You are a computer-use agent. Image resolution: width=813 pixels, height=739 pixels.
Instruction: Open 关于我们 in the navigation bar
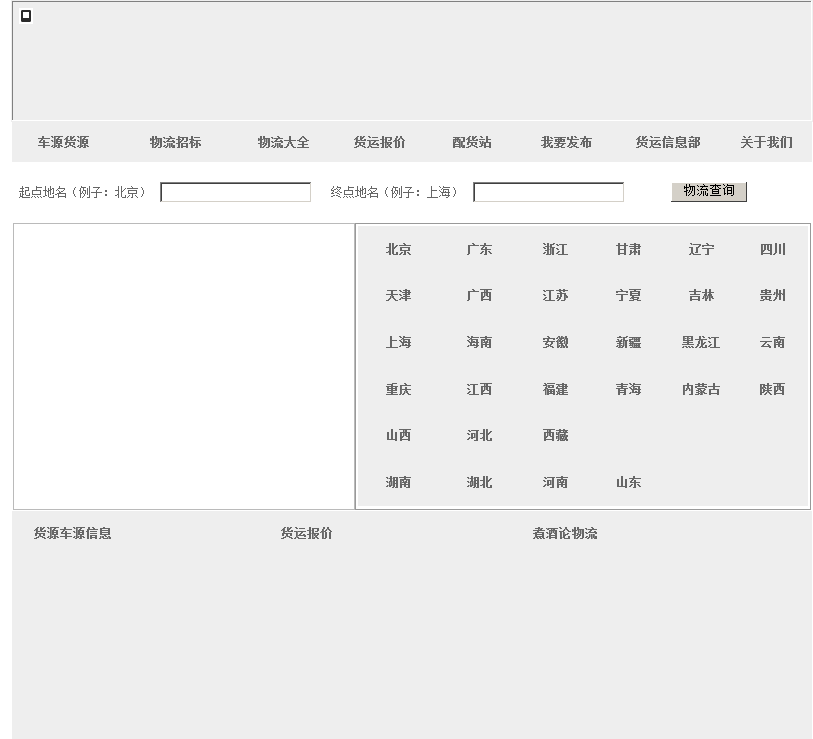tap(766, 142)
